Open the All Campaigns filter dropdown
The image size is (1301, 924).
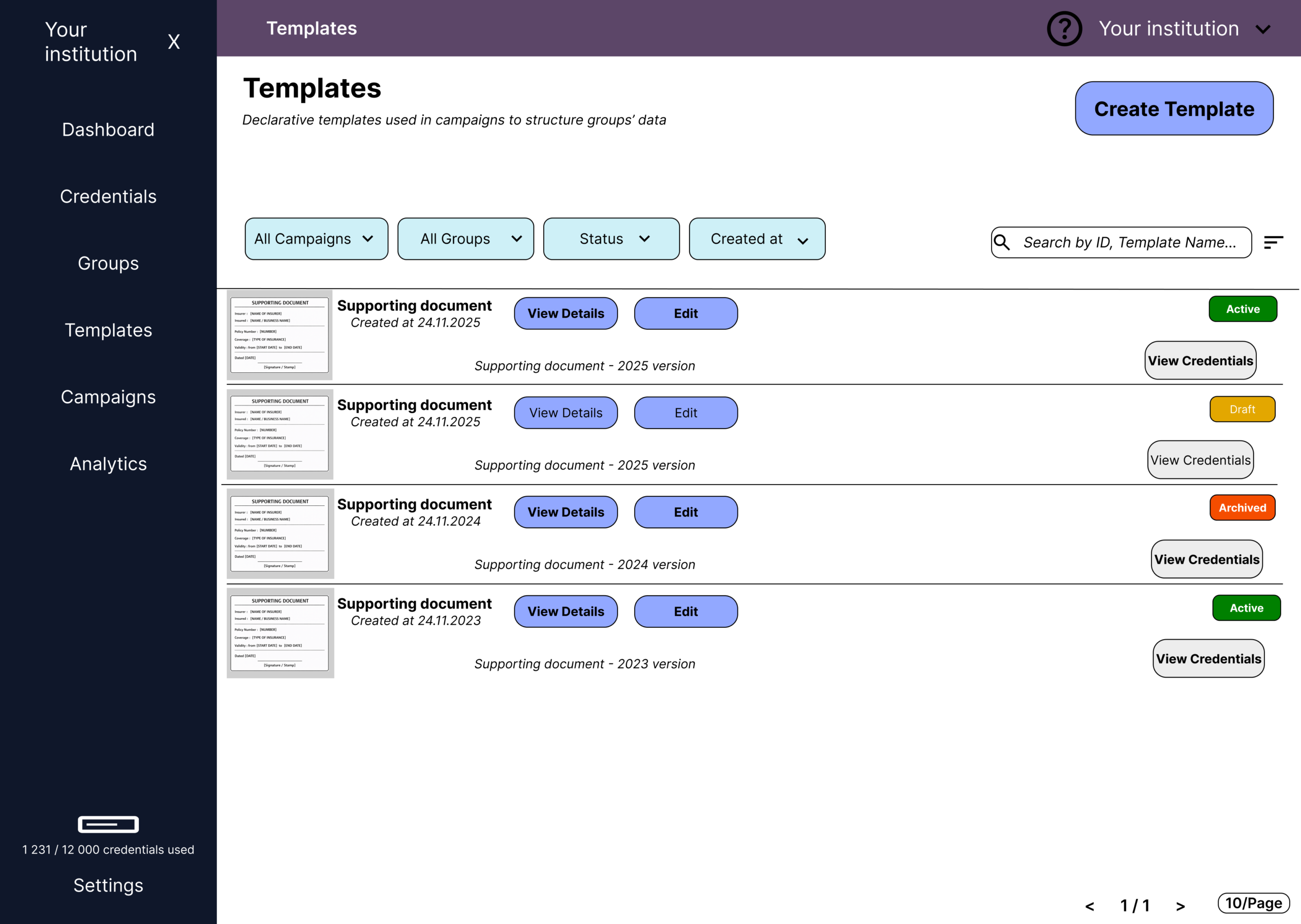[x=317, y=239]
